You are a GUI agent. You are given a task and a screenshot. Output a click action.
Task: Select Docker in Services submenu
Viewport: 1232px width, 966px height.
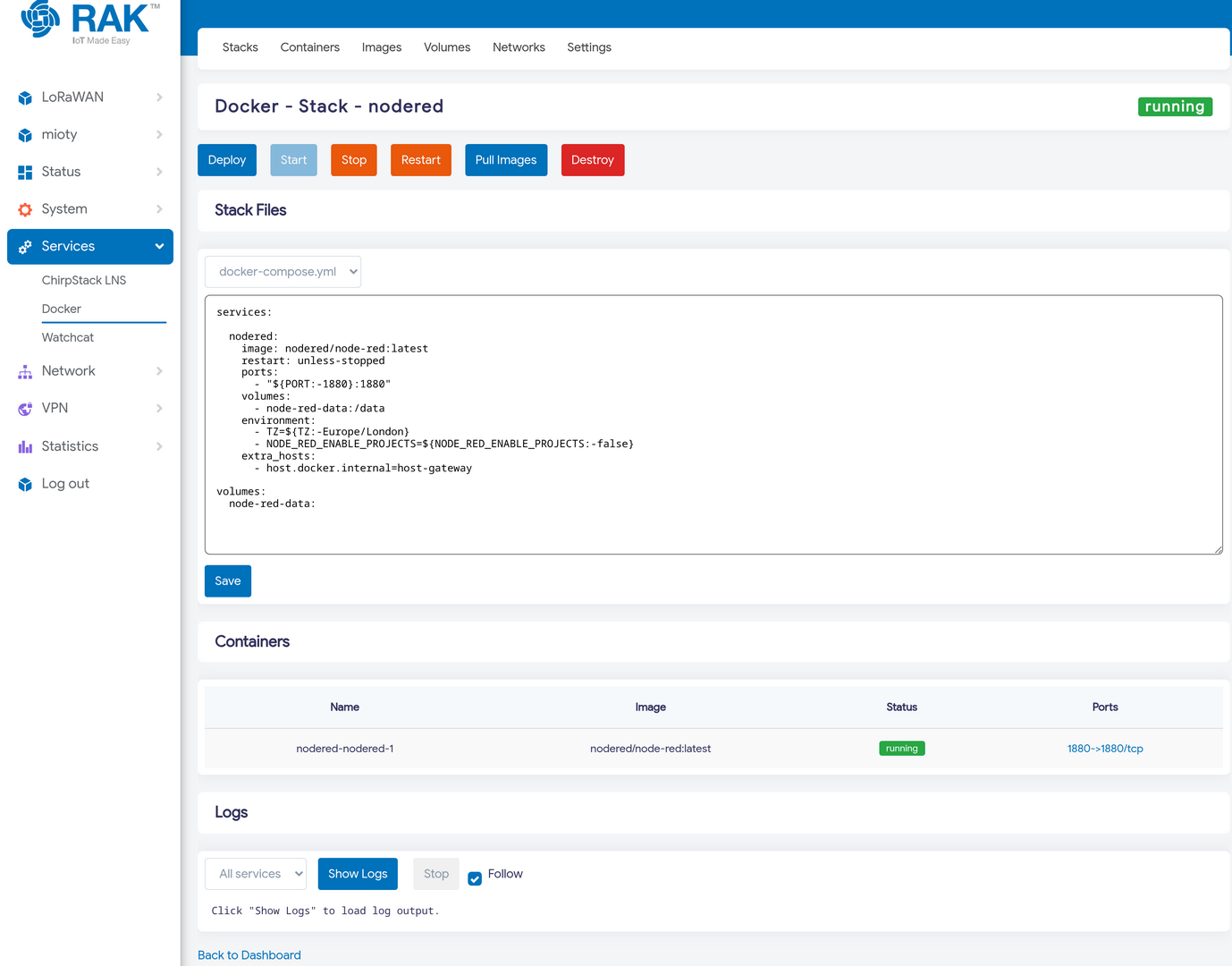coord(62,309)
